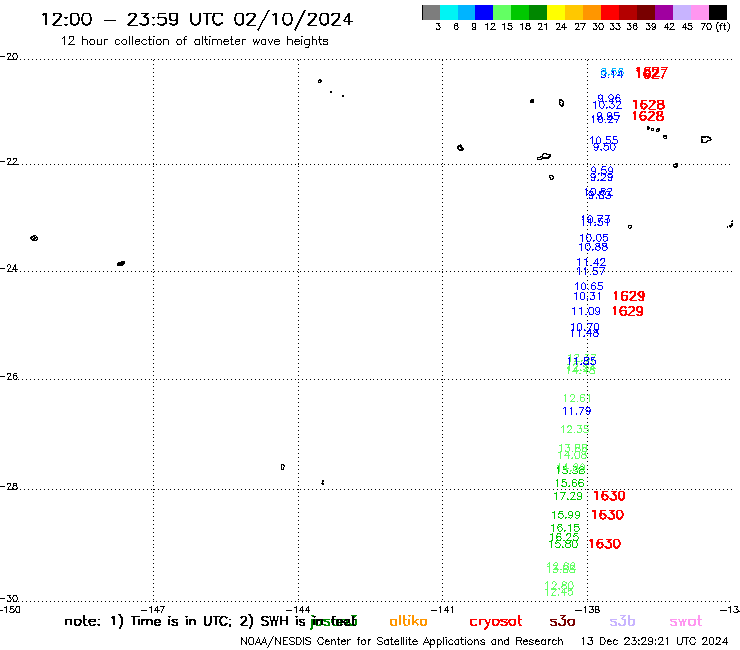Viewport: 740px width, 650px height.
Task: Click the '1630' time label beside 17.29
Action: [609, 496]
